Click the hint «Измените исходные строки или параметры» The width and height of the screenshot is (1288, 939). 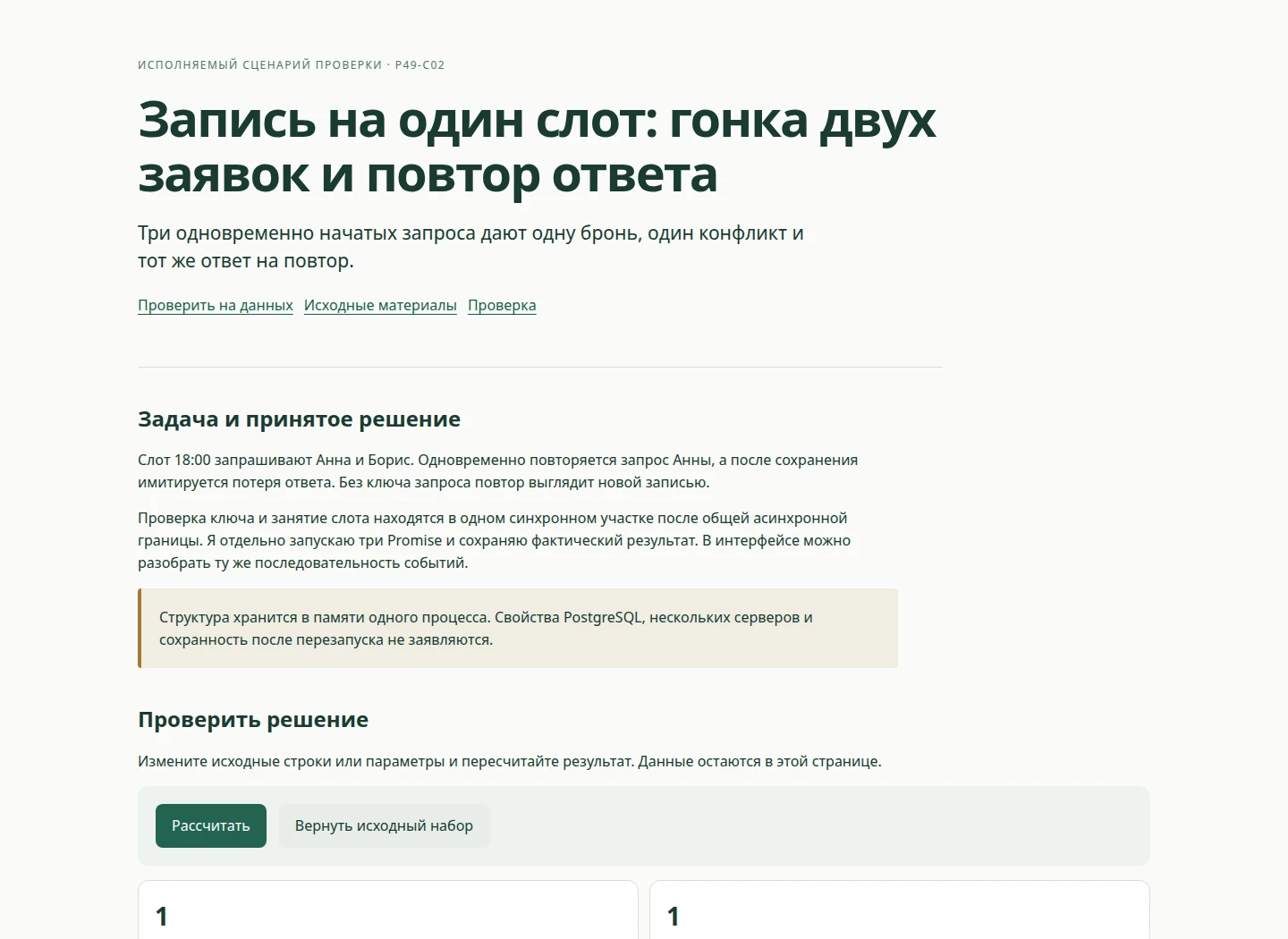(x=510, y=761)
